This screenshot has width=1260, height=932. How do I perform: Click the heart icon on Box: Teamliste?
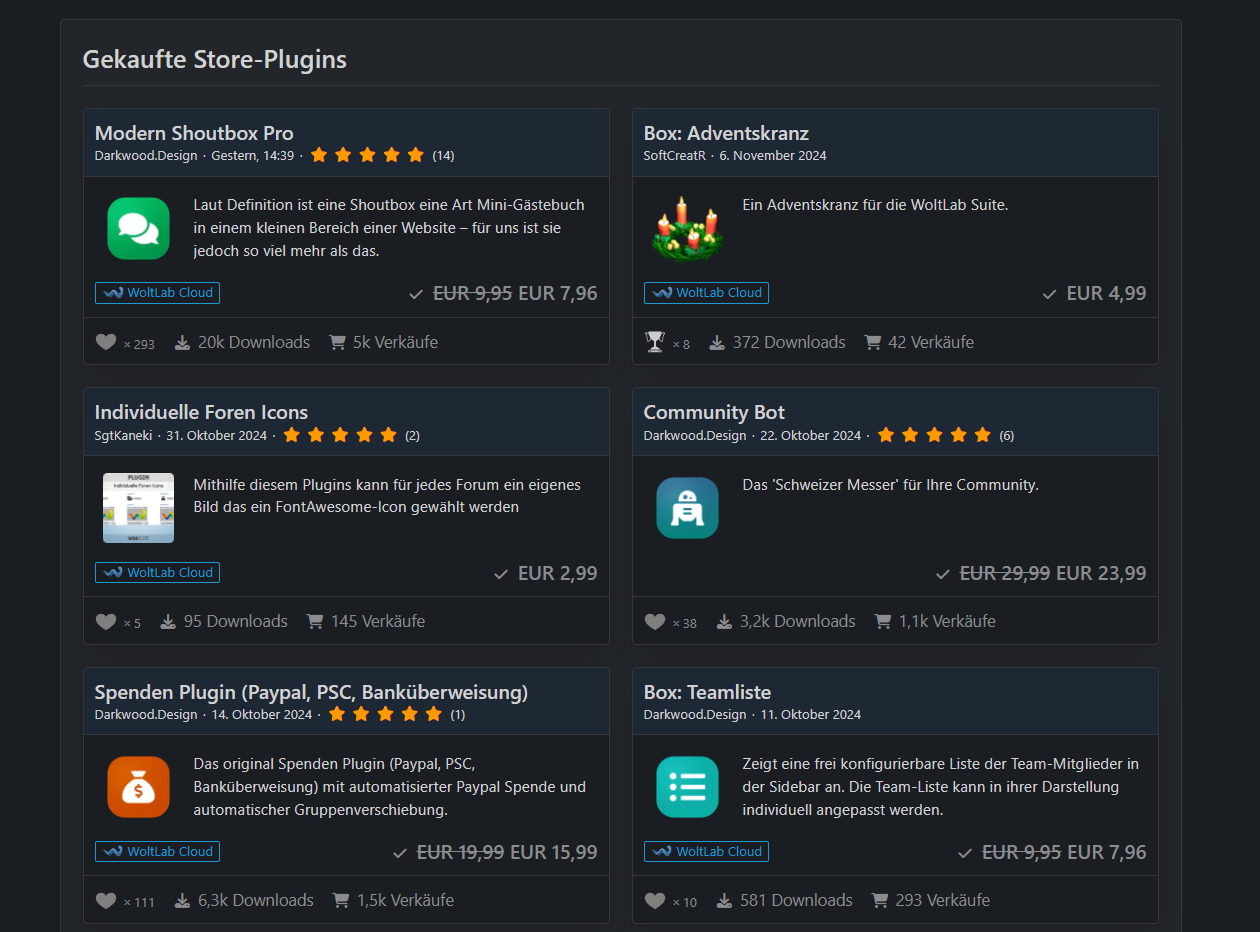[655, 901]
